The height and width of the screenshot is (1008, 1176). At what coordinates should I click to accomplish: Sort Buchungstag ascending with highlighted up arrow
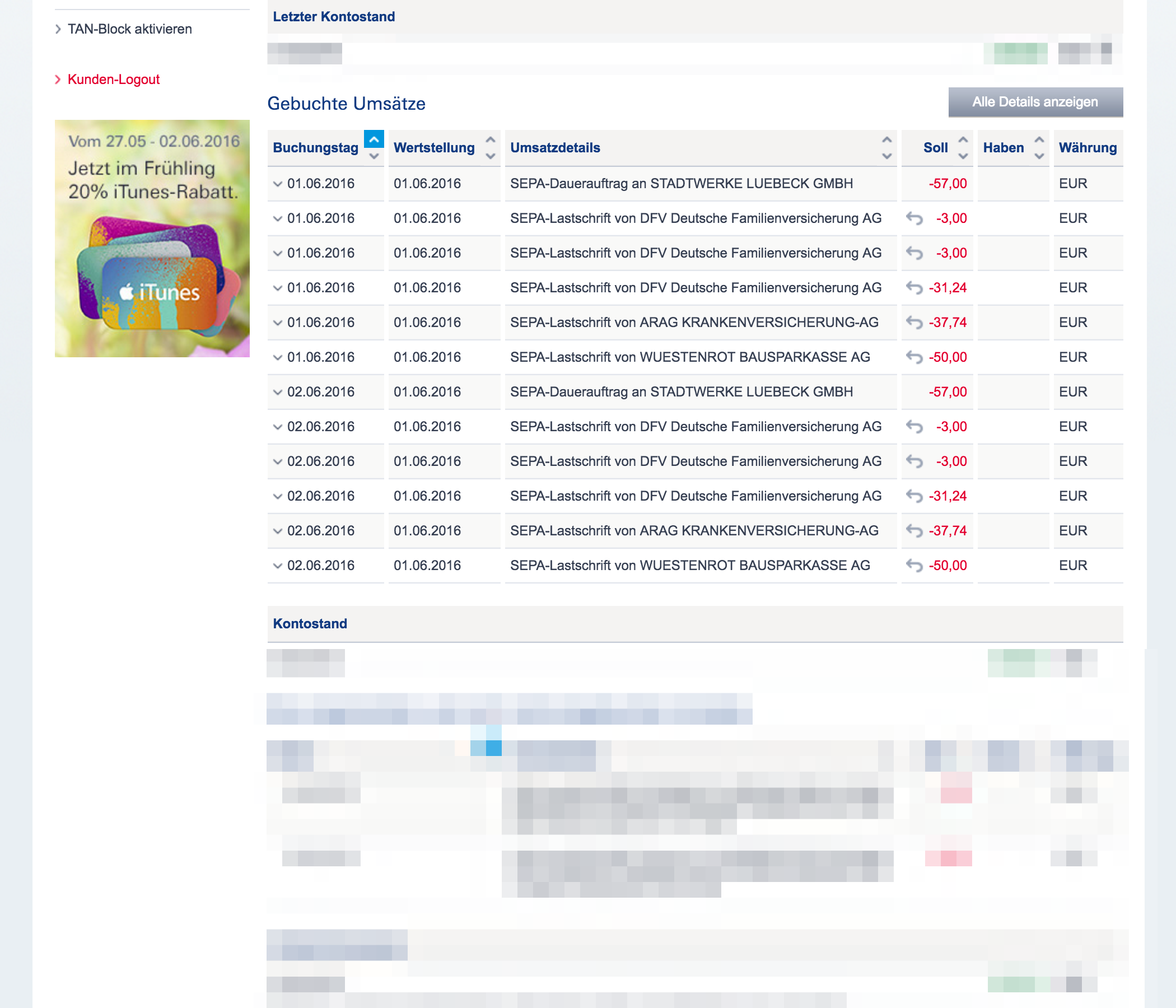point(374,139)
